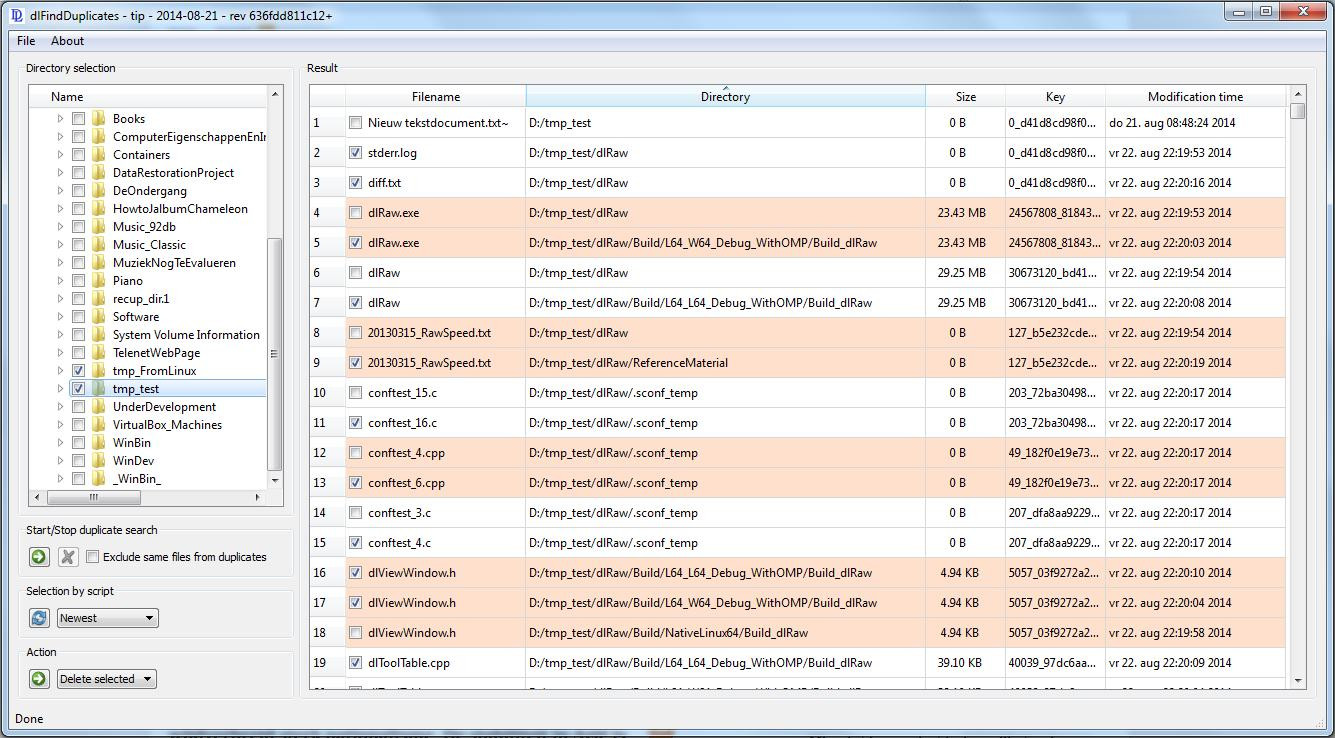Select the TelenetWebPage folder
This screenshot has width=1335, height=738.
156,353
